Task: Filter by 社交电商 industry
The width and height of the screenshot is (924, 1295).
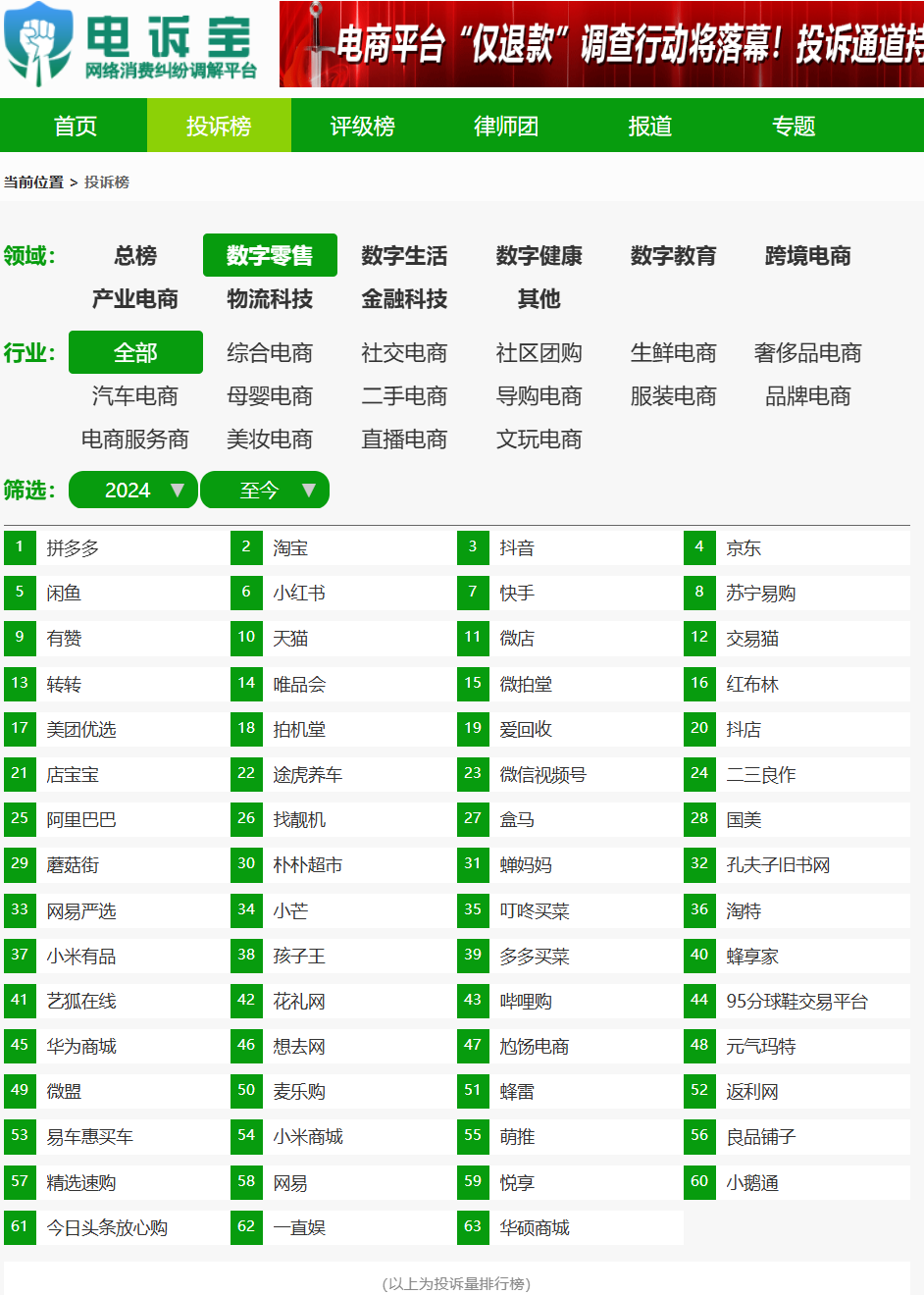Action: point(404,352)
